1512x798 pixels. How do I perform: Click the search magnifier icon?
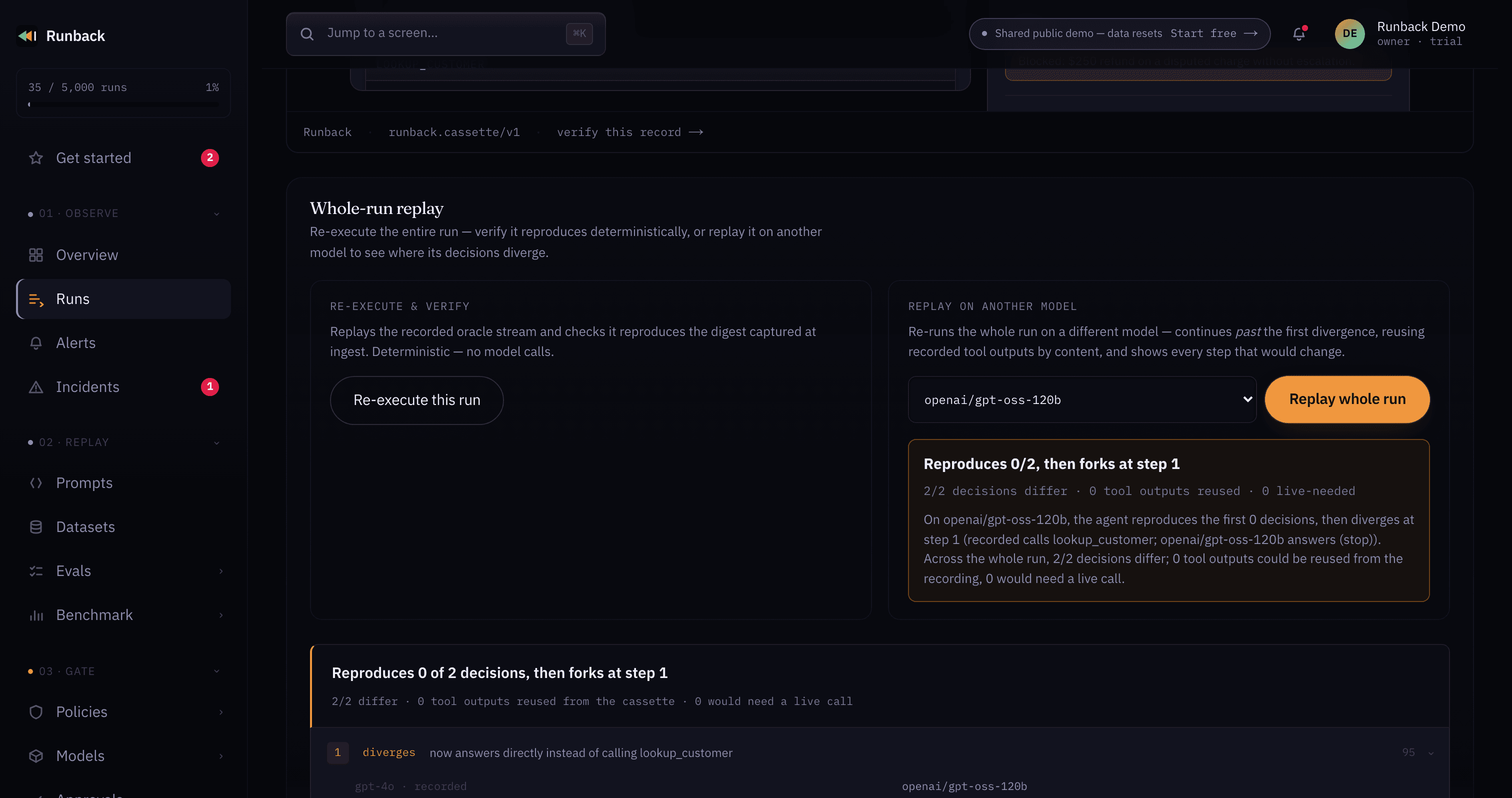click(x=307, y=33)
